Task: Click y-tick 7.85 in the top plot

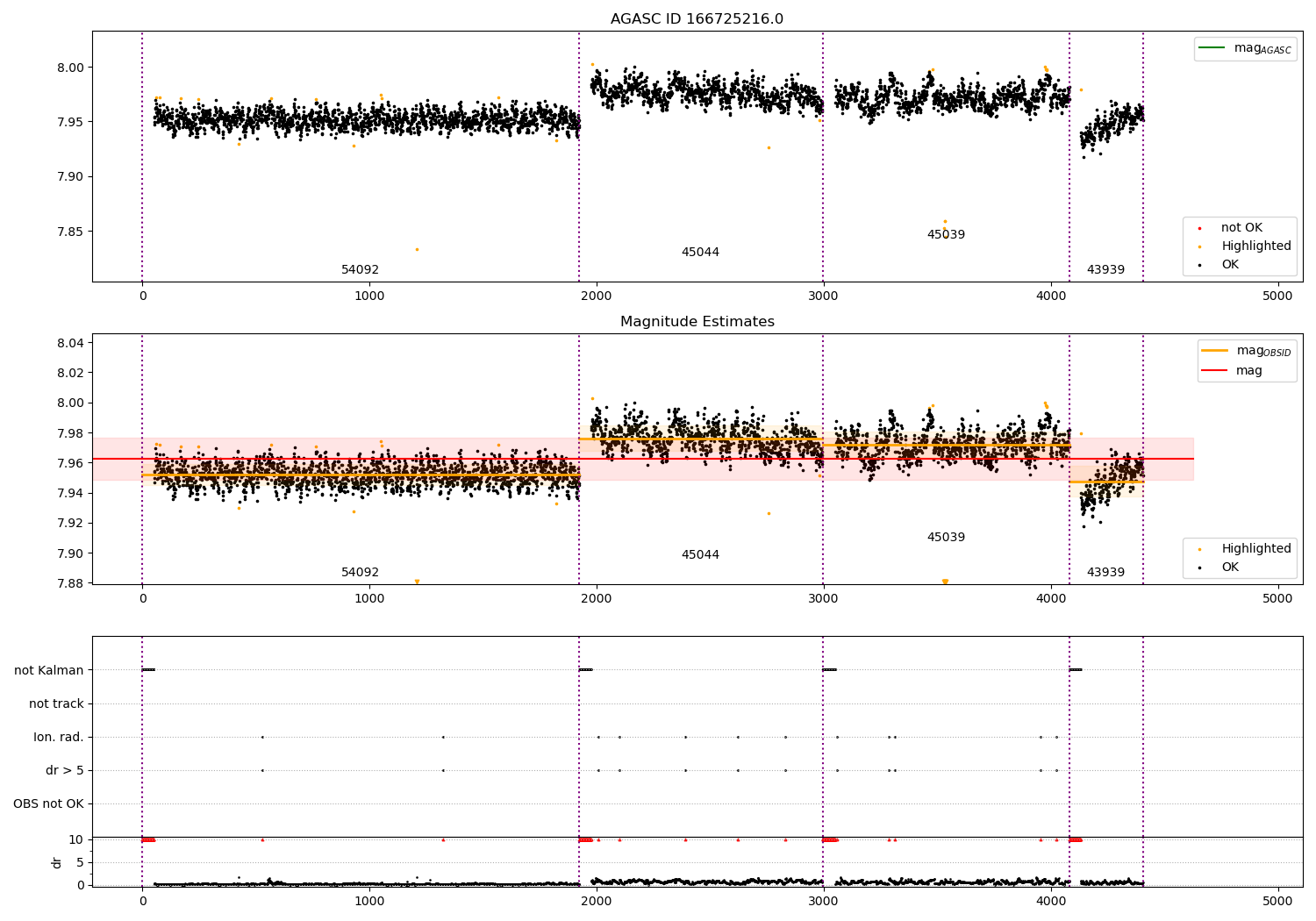Action: coord(70,232)
